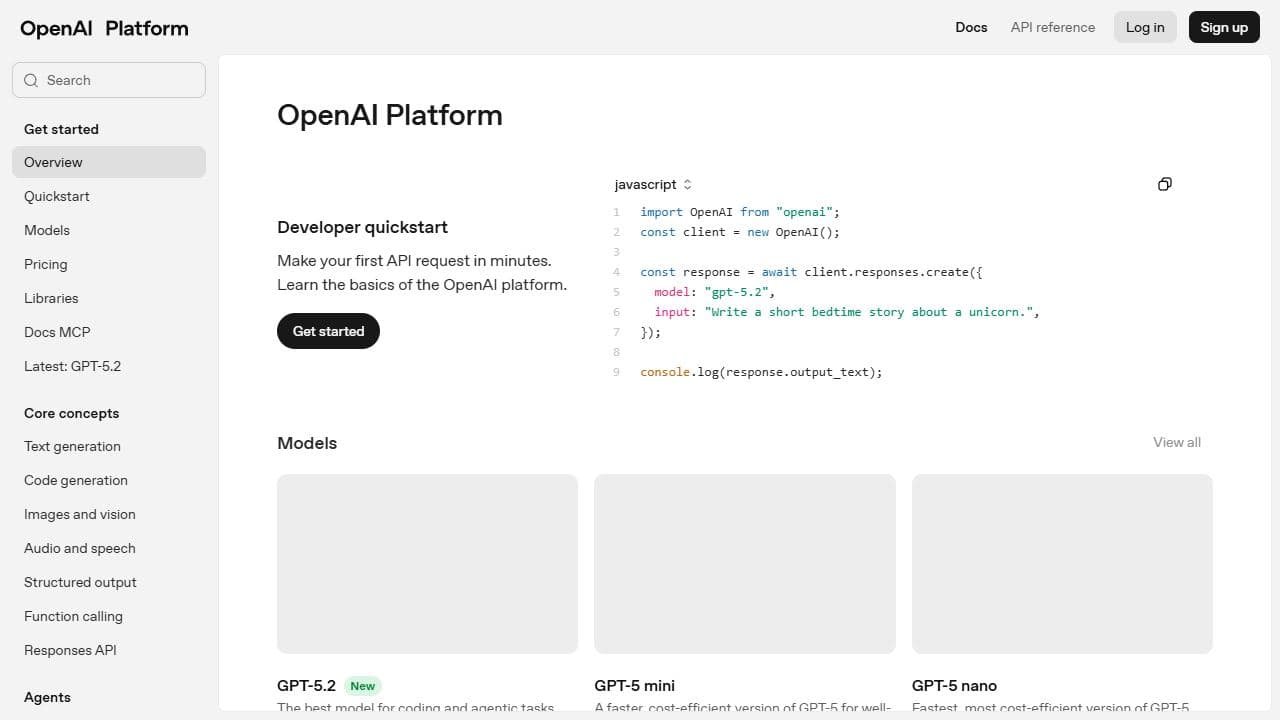Screen dimensions: 1280x720
Task: Select Function calling under Core concepts
Action: click(x=73, y=616)
